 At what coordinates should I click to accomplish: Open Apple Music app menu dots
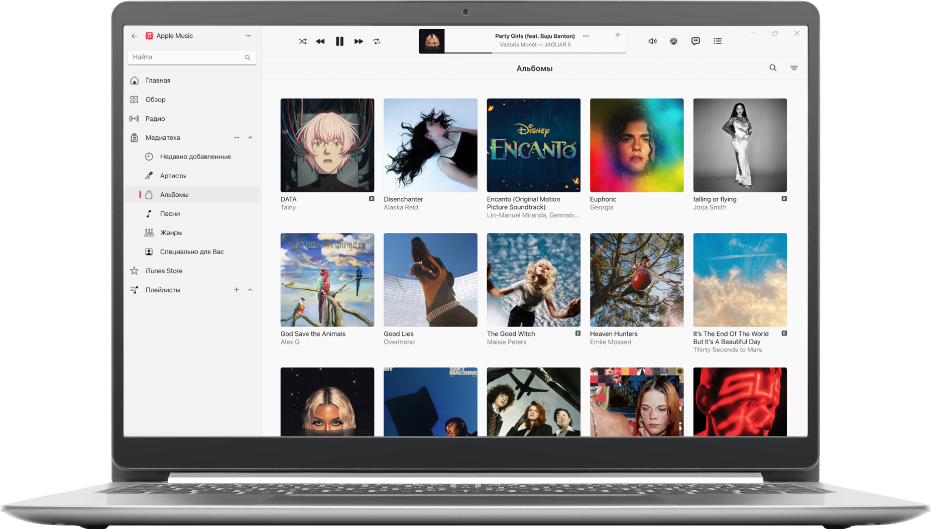click(248, 36)
